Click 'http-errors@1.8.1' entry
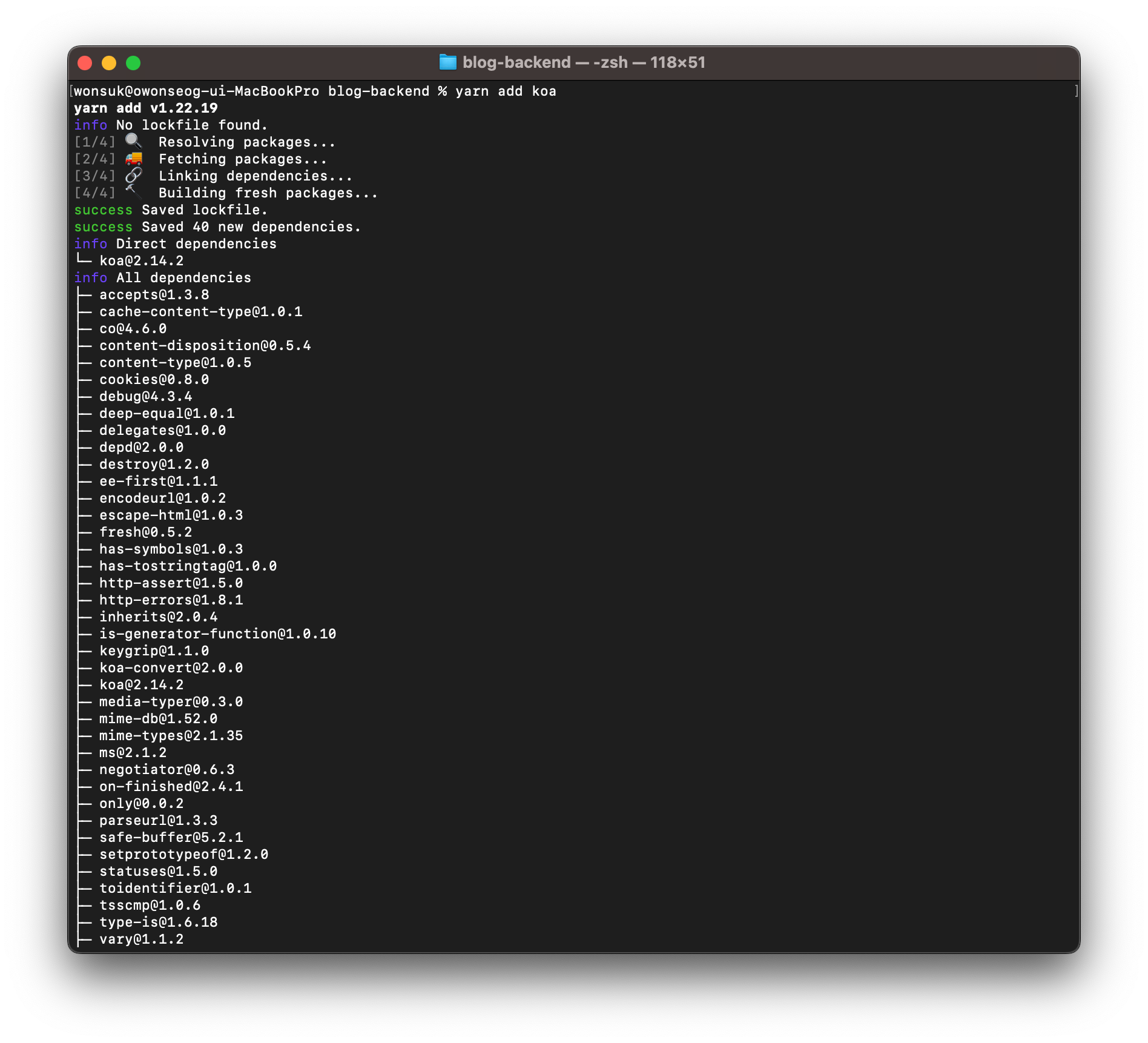 click(171, 600)
